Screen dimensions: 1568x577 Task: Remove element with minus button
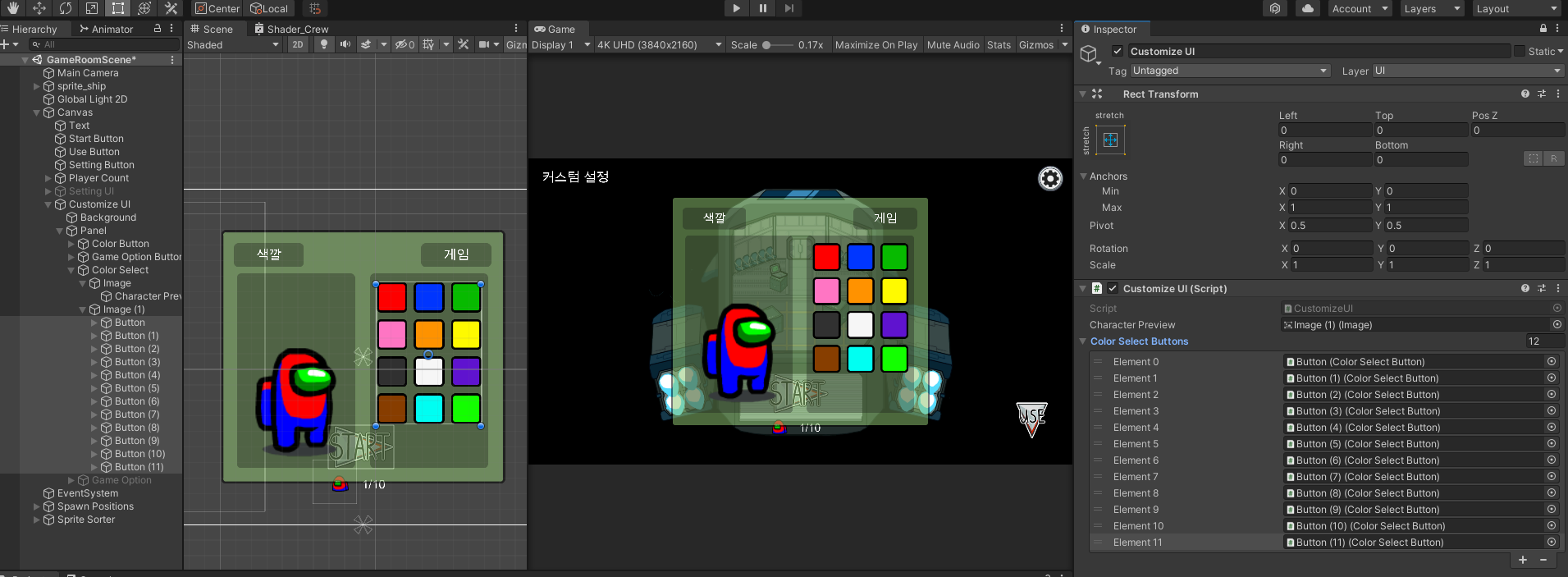tap(1543, 560)
